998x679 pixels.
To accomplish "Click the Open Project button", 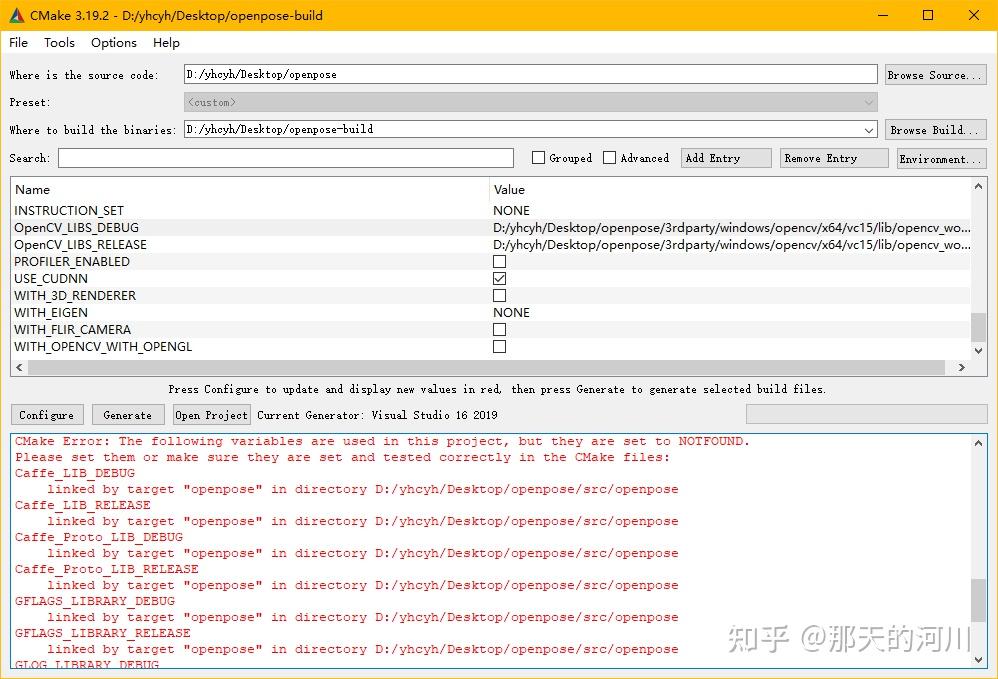I will pyautogui.click(x=211, y=415).
